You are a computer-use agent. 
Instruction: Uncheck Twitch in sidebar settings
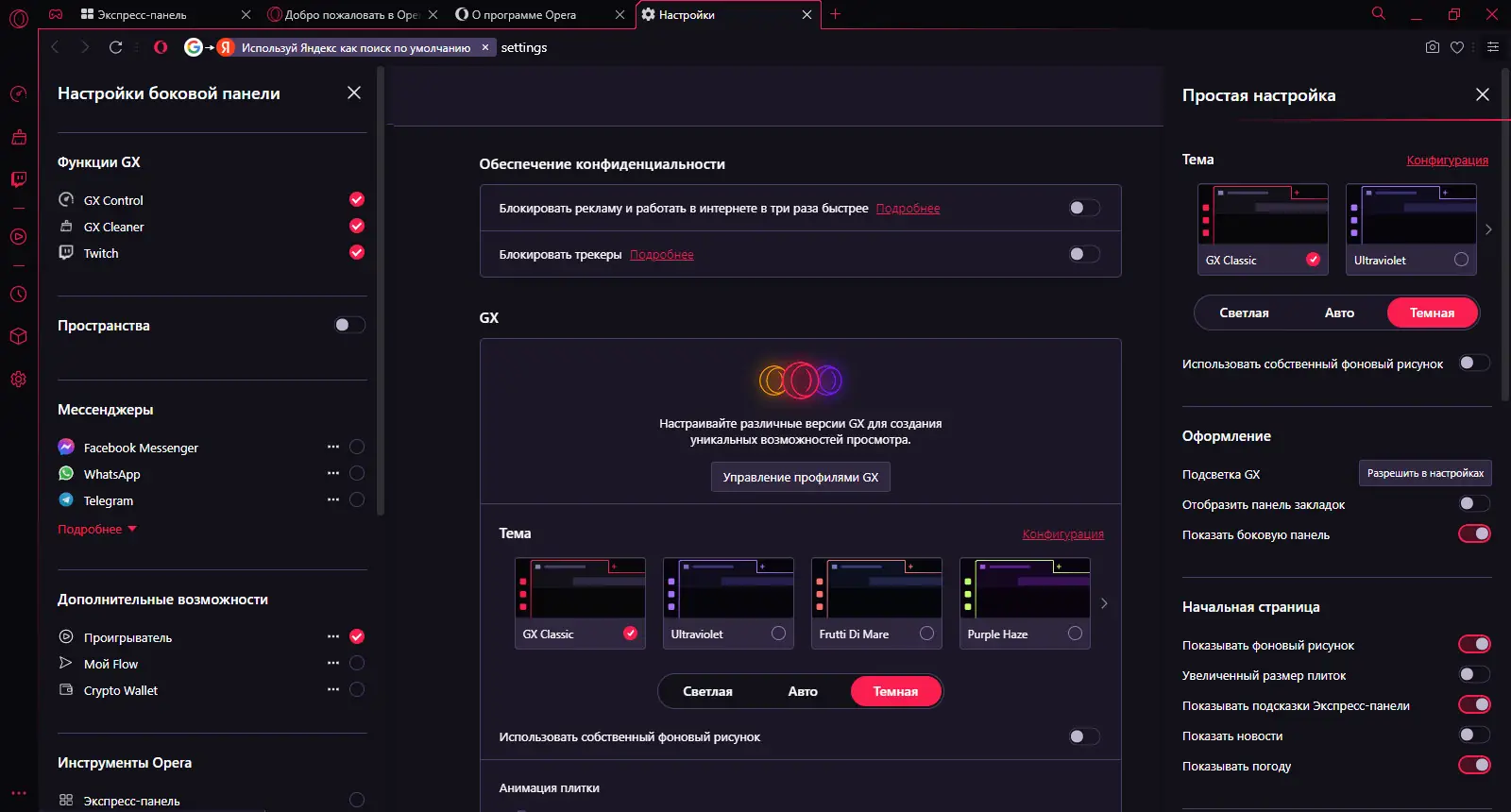[357, 252]
